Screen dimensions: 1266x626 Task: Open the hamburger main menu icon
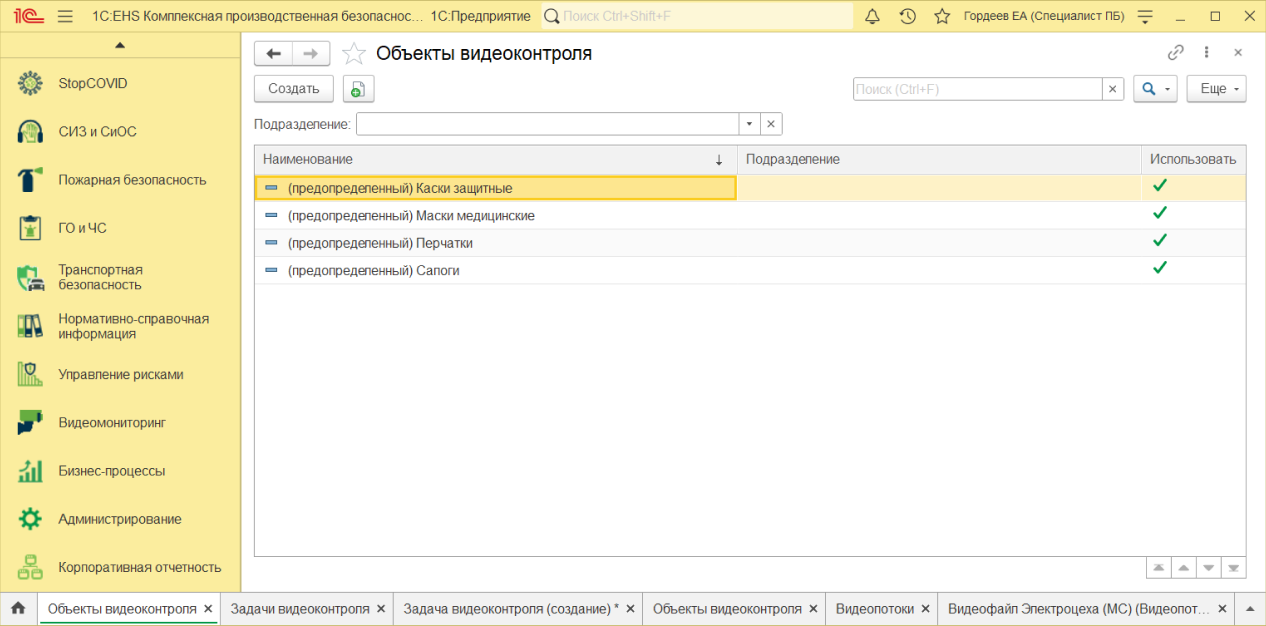[66, 16]
